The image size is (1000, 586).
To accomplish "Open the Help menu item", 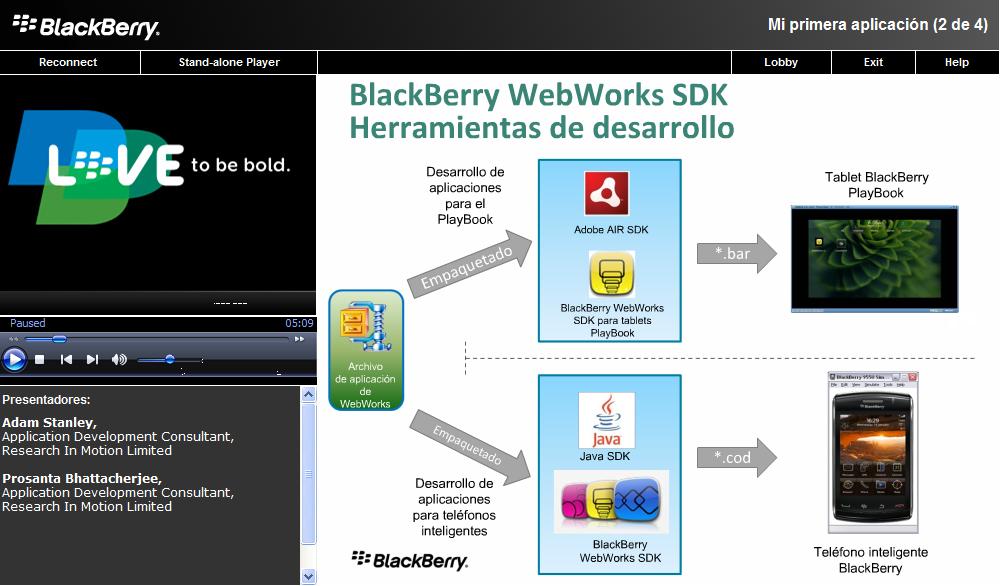I will pyautogui.click(x=957, y=62).
